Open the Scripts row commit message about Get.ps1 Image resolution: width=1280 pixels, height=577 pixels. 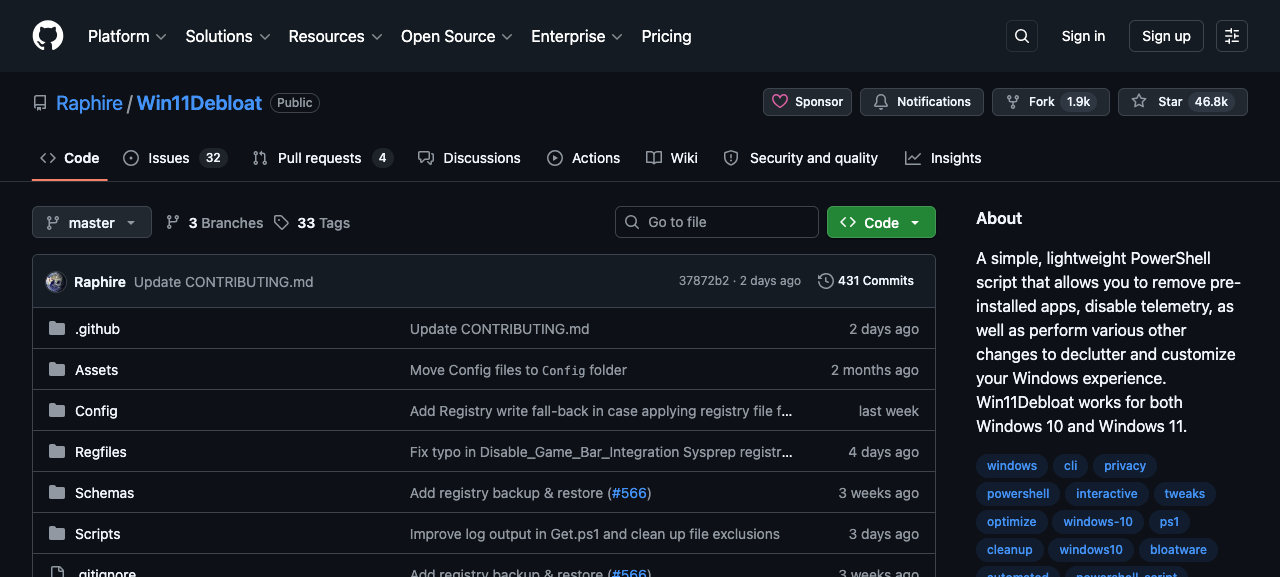595,534
